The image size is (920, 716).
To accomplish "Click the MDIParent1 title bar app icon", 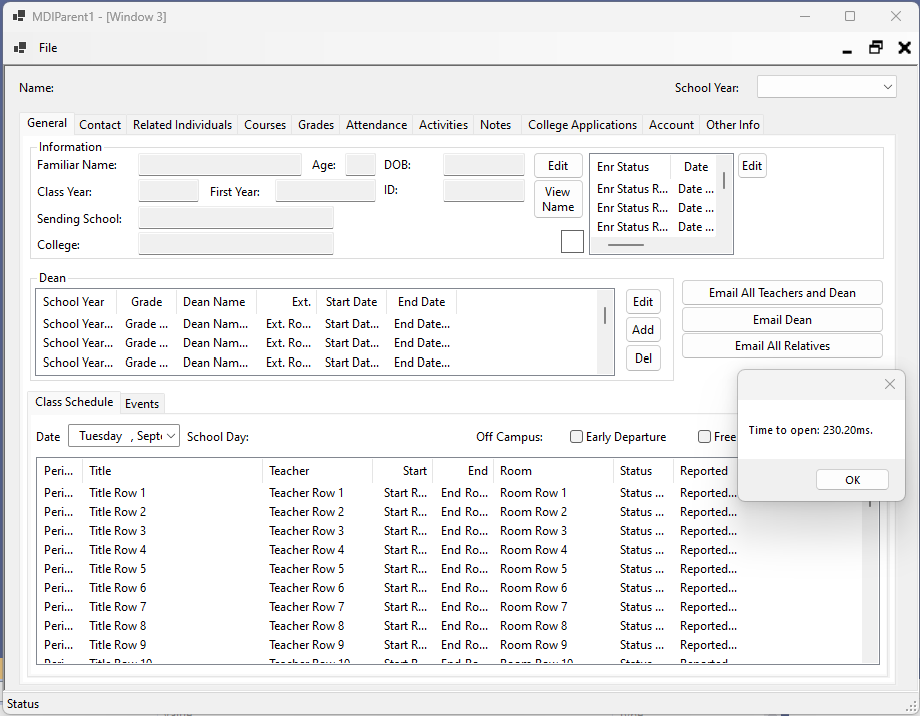I will point(19,16).
